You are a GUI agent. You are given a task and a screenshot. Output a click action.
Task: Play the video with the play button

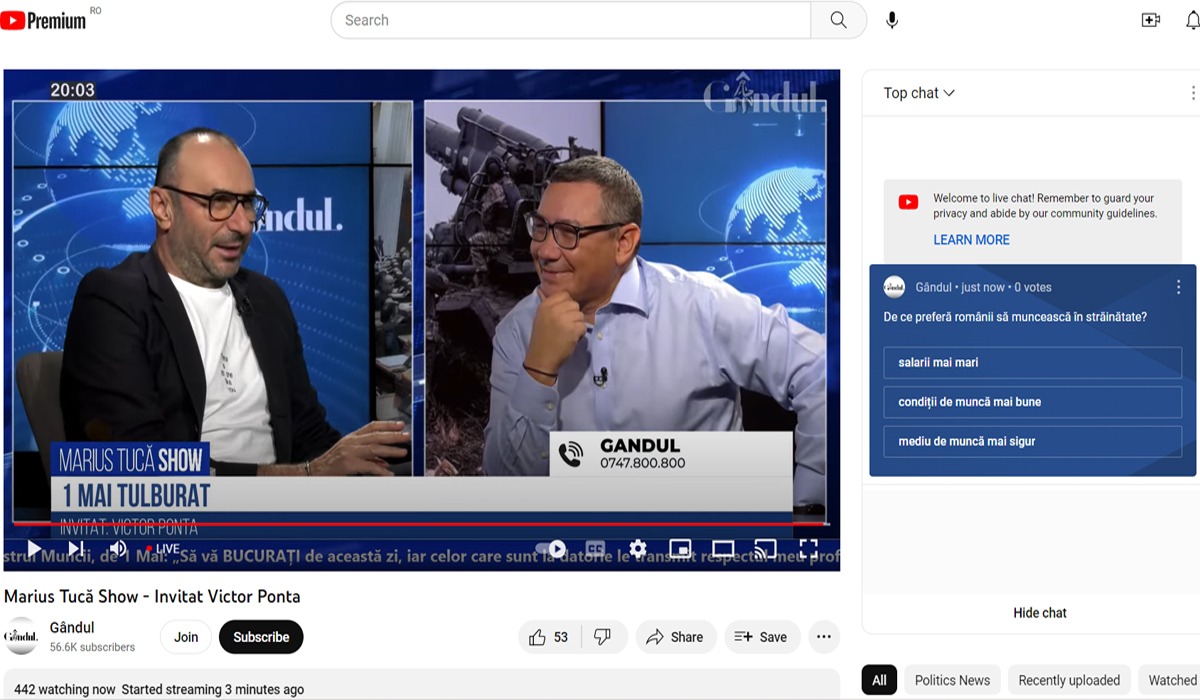[x=34, y=548]
